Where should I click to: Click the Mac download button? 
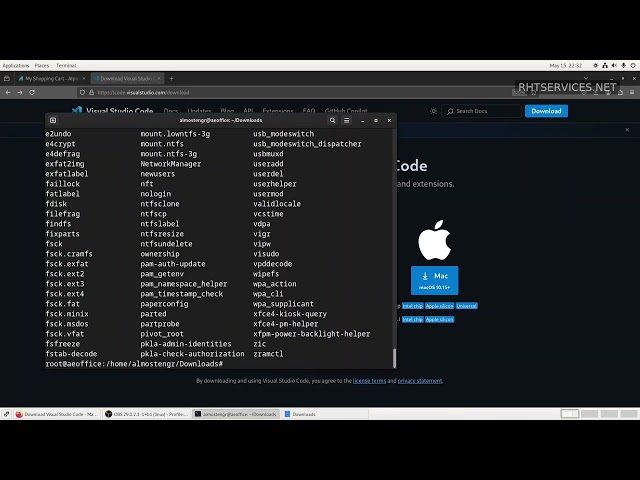pyautogui.click(x=434, y=280)
